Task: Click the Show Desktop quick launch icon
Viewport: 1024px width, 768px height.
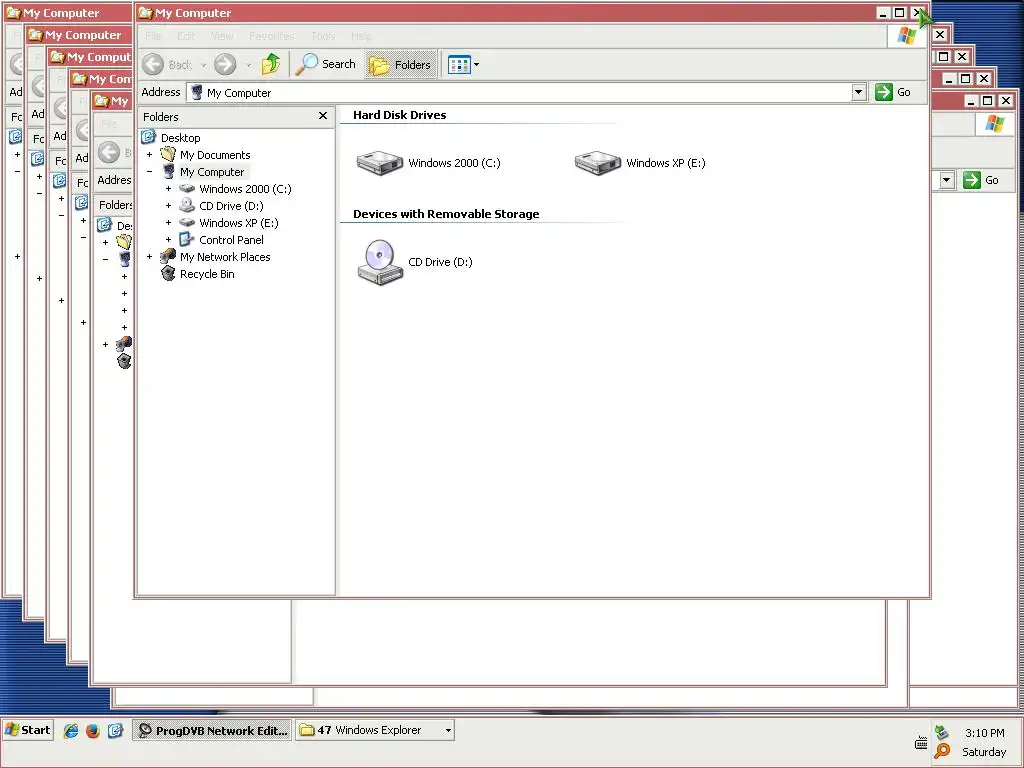Action: [115, 730]
